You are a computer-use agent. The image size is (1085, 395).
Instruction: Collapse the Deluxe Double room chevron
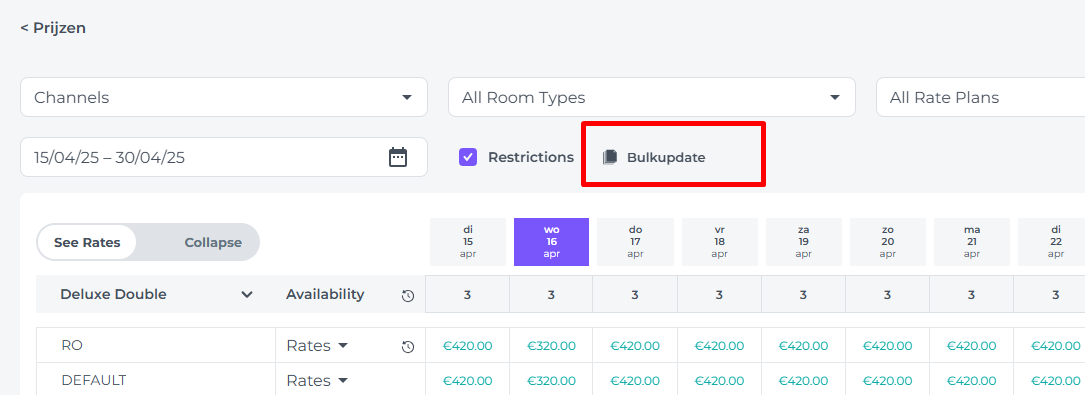(x=246, y=295)
